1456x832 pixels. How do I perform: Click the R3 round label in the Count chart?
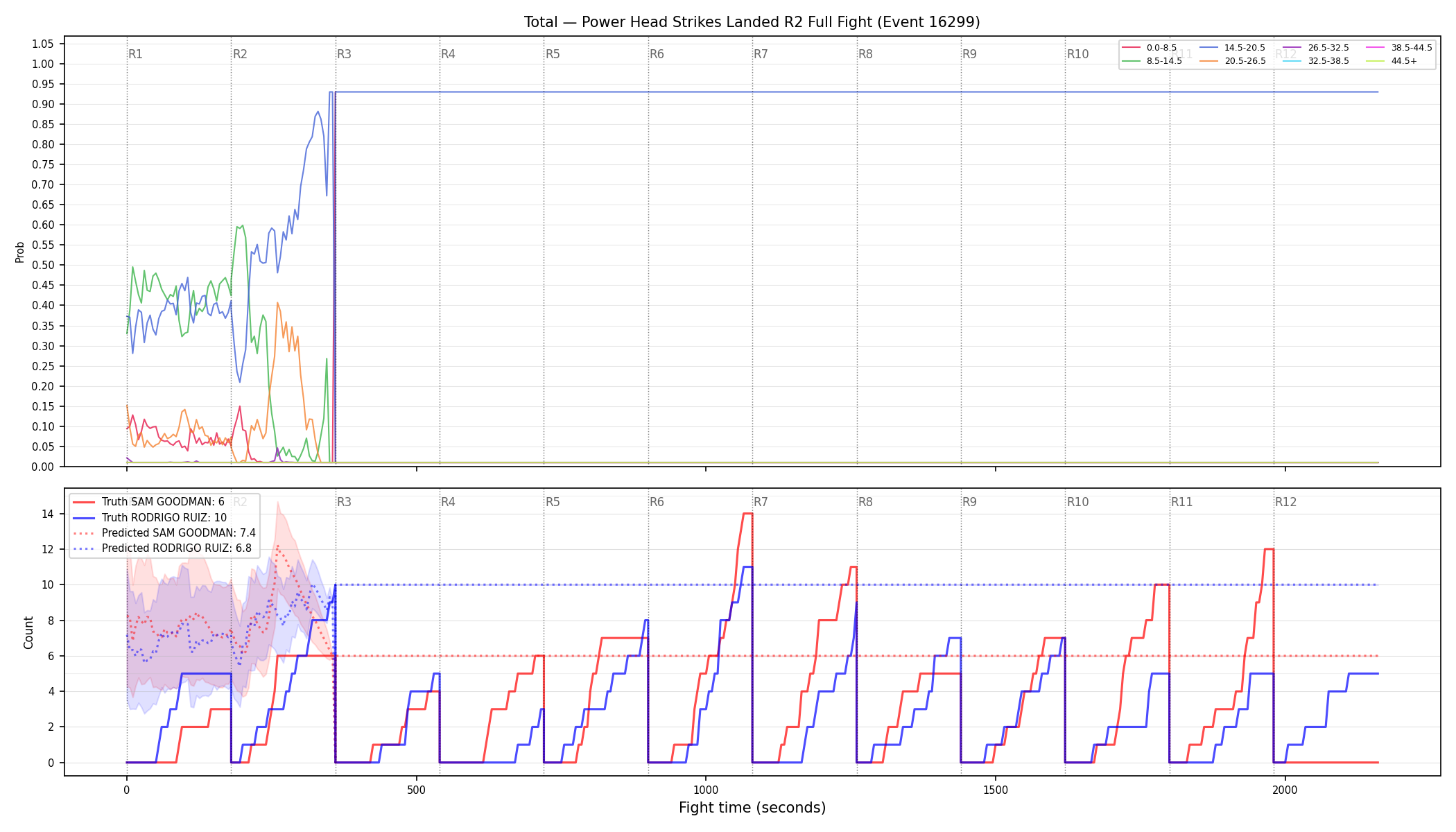tap(344, 502)
